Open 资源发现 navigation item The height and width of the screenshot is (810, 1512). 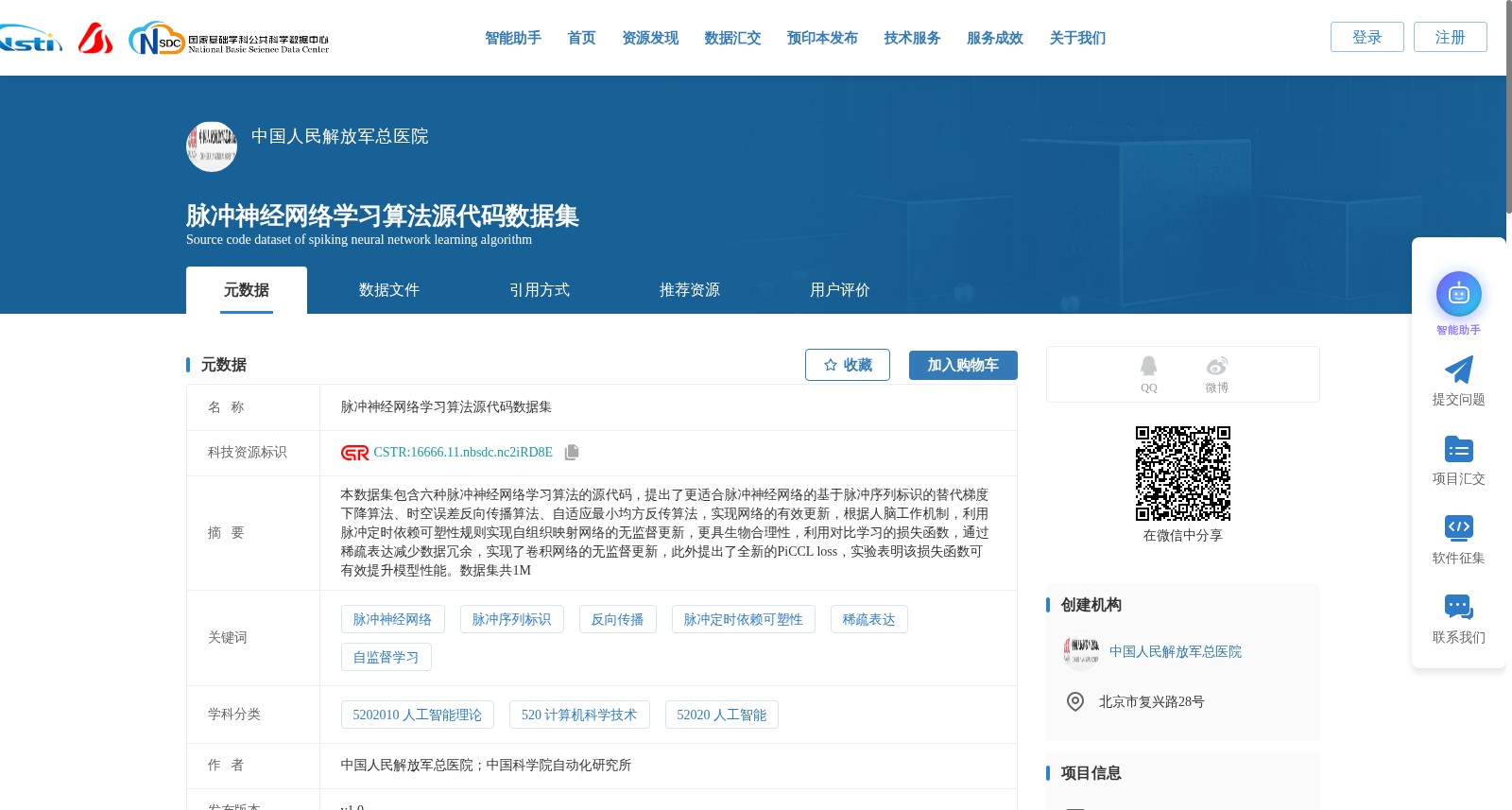[650, 38]
